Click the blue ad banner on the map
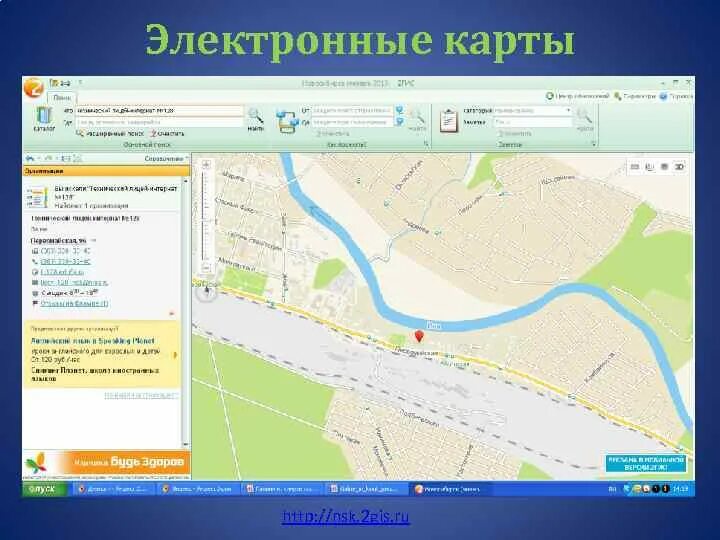The width and height of the screenshot is (720, 540). click(646, 463)
